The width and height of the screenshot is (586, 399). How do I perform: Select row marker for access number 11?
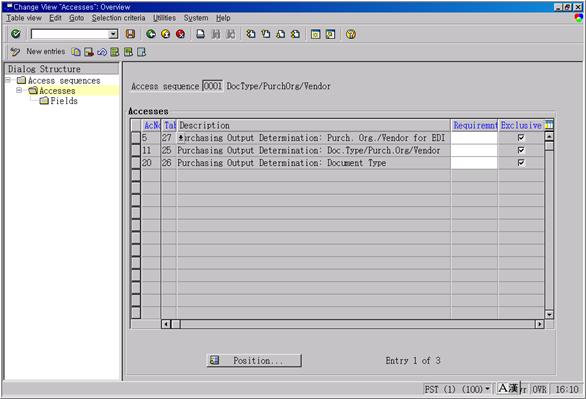pyautogui.click(x=136, y=150)
